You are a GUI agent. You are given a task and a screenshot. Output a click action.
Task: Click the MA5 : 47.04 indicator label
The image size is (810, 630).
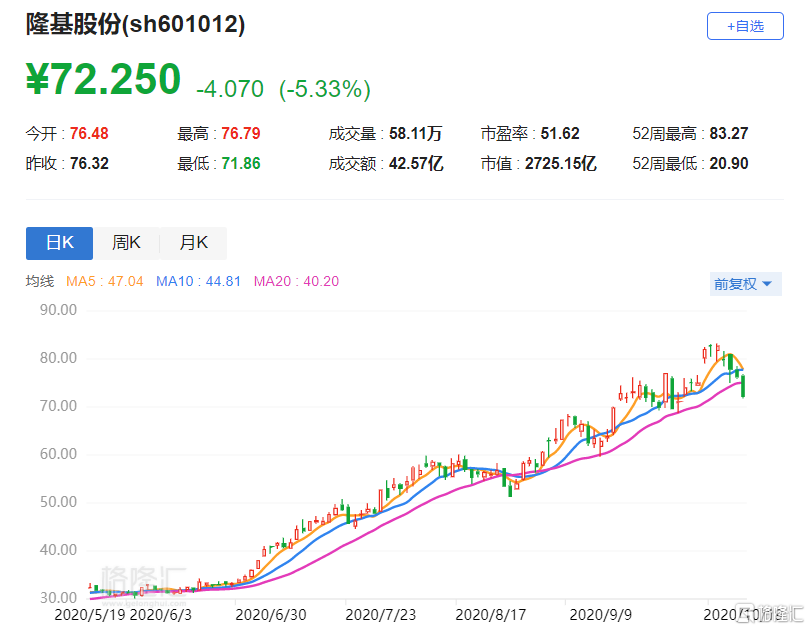104,281
